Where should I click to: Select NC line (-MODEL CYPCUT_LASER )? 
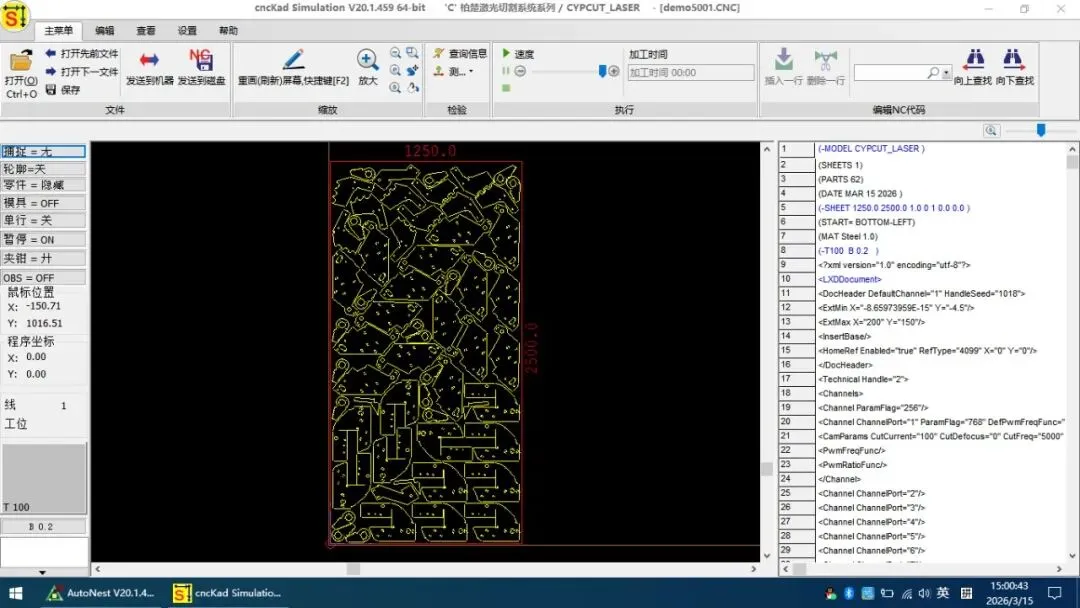tap(871, 148)
